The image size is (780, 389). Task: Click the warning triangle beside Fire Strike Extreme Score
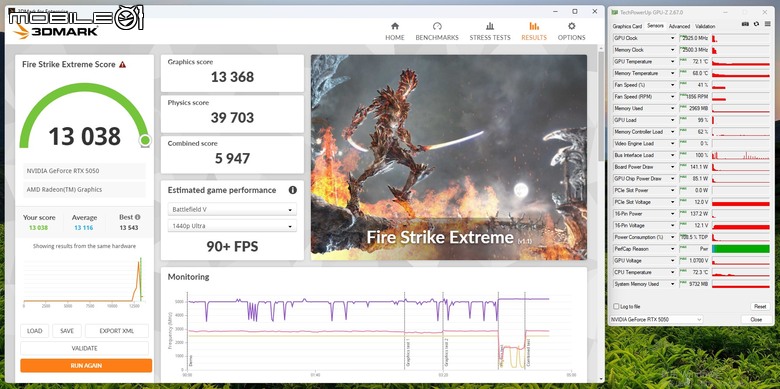click(122, 65)
